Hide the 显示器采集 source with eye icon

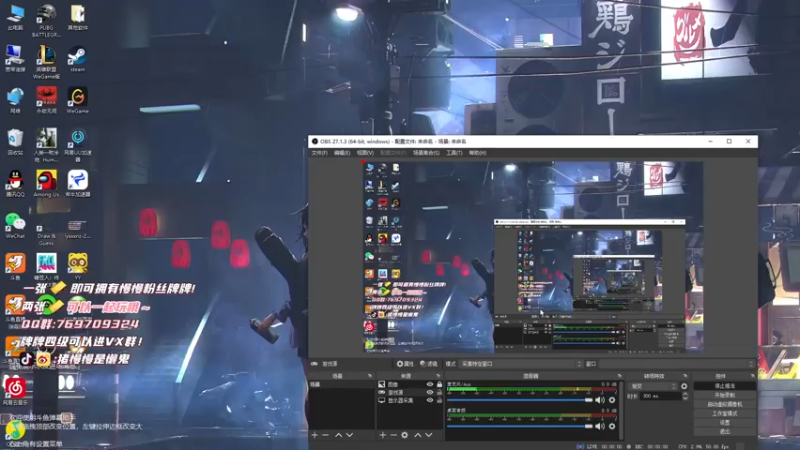430,401
